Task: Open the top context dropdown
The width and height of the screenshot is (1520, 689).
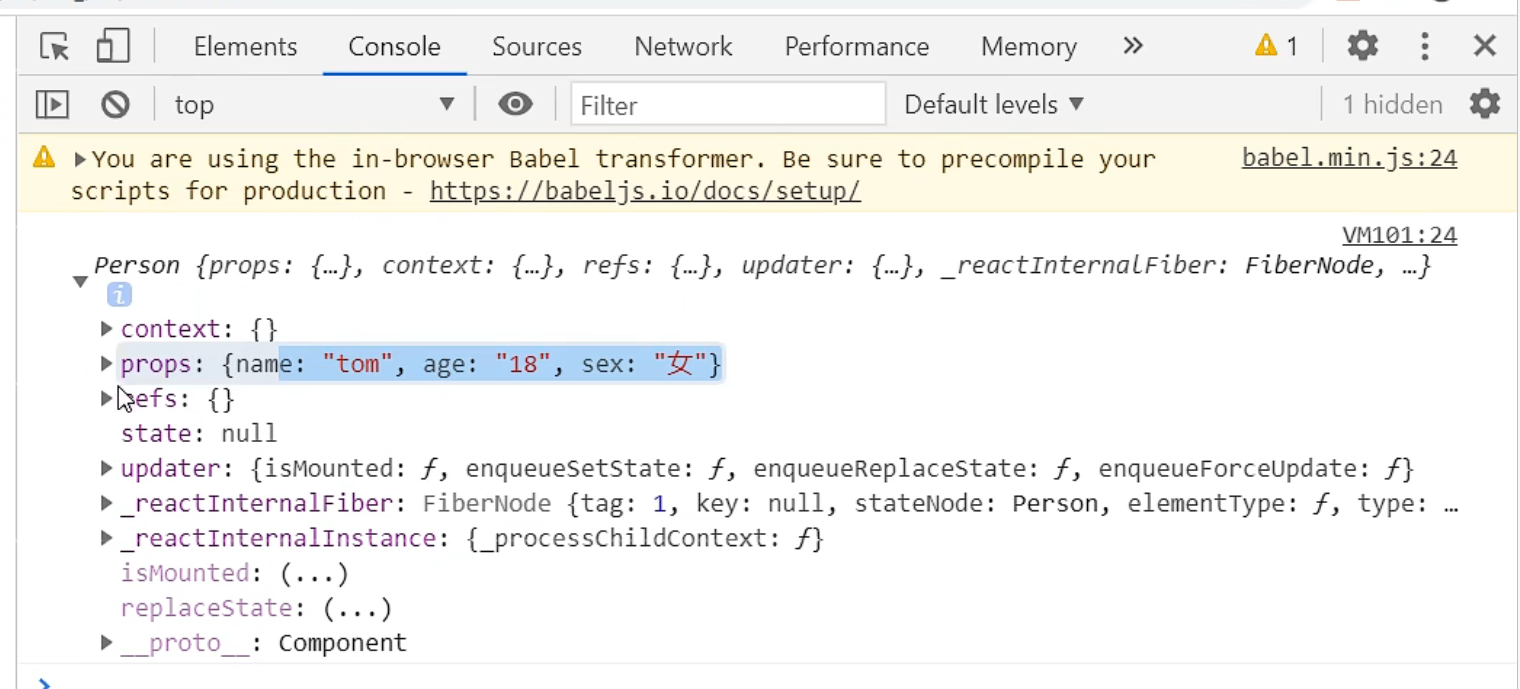Action: pyautogui.click(x=314, y=104)
